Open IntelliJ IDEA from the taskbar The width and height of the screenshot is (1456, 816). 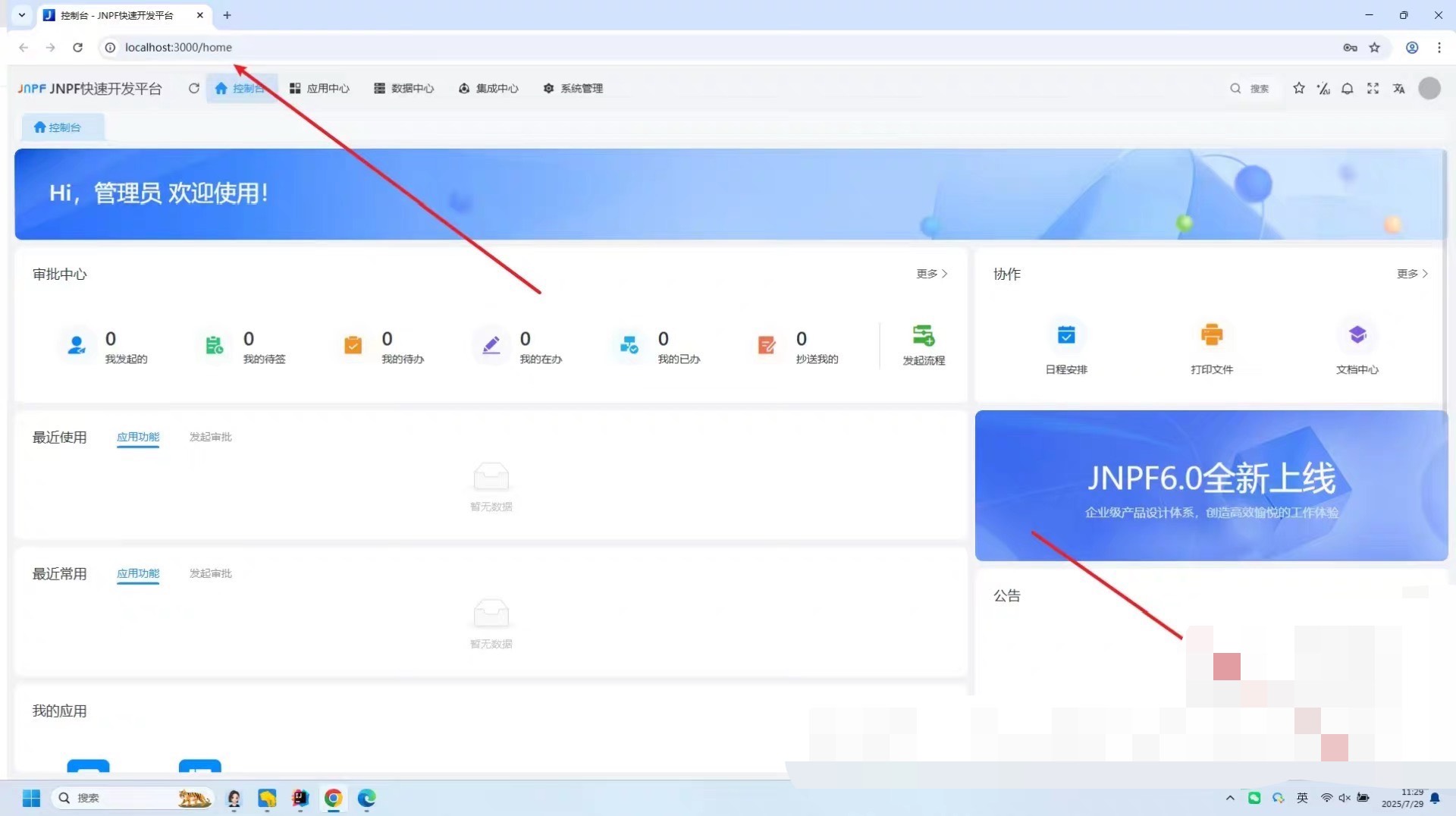pyautogui.click(x=300, y=798)
